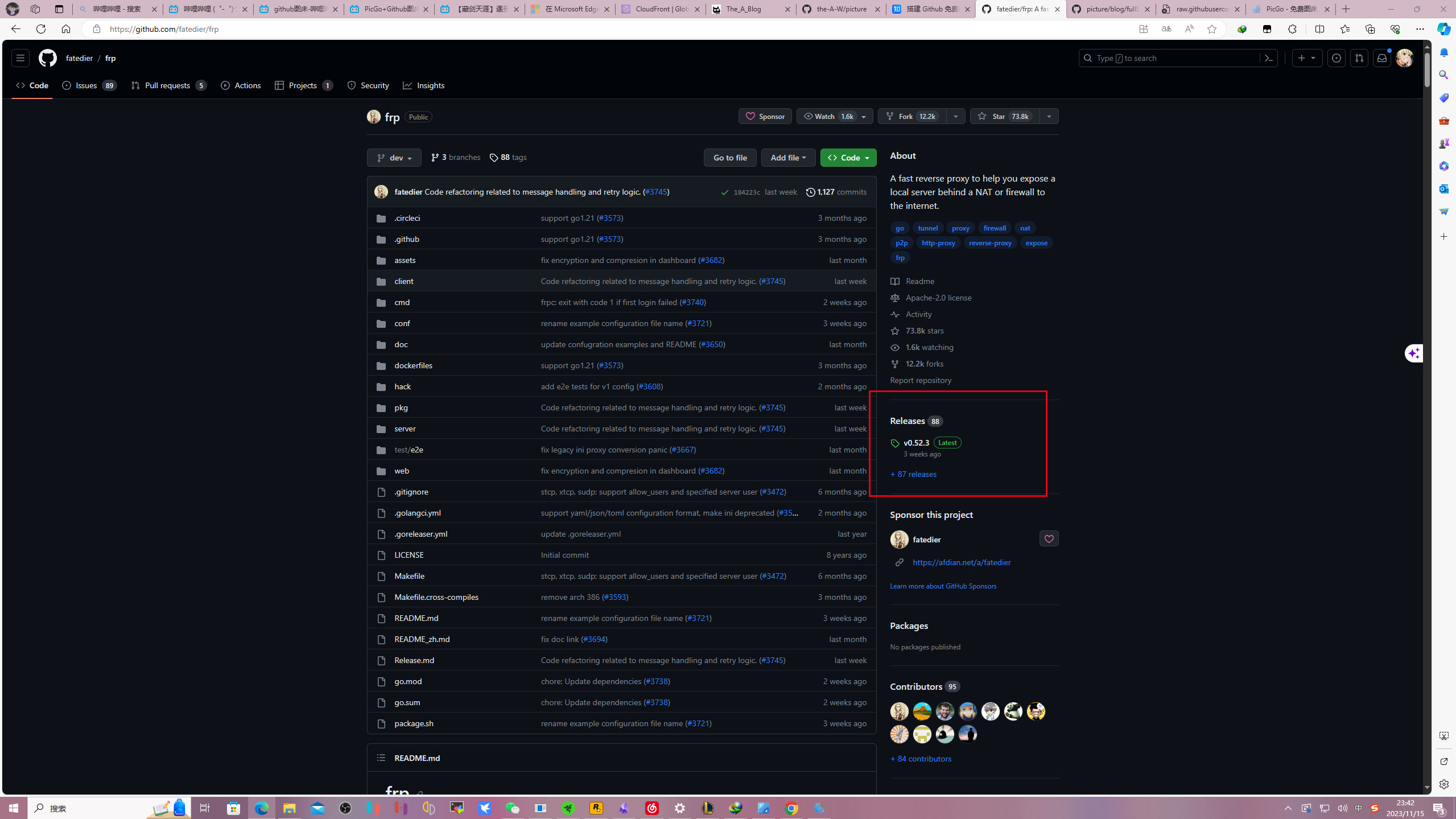Open the afdian.net/a/fatedier link
The width and height of the screenshot is (1456, 819).
[x=962, y=562]
